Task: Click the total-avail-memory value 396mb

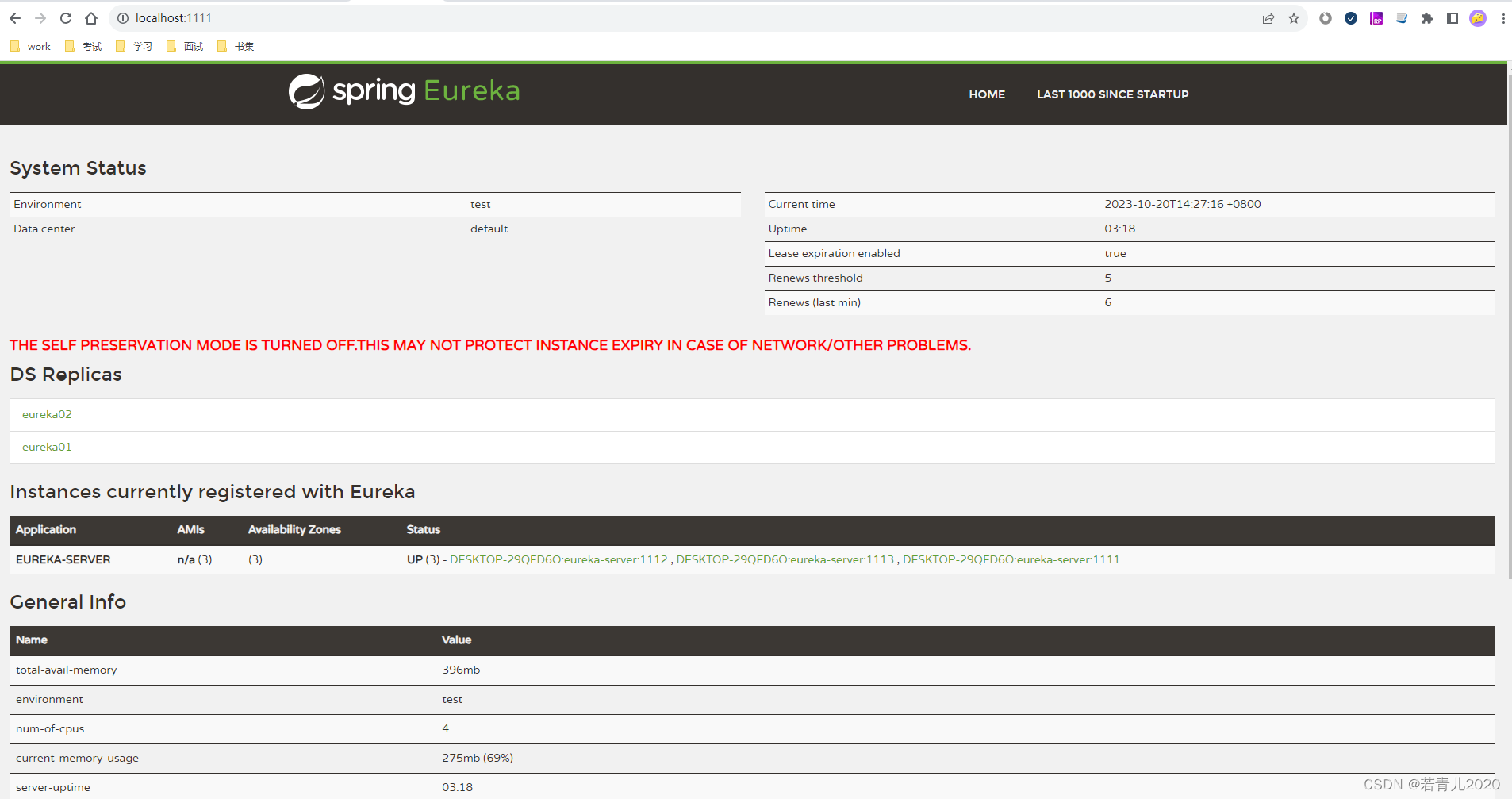Action: click(x=461, y=670)
